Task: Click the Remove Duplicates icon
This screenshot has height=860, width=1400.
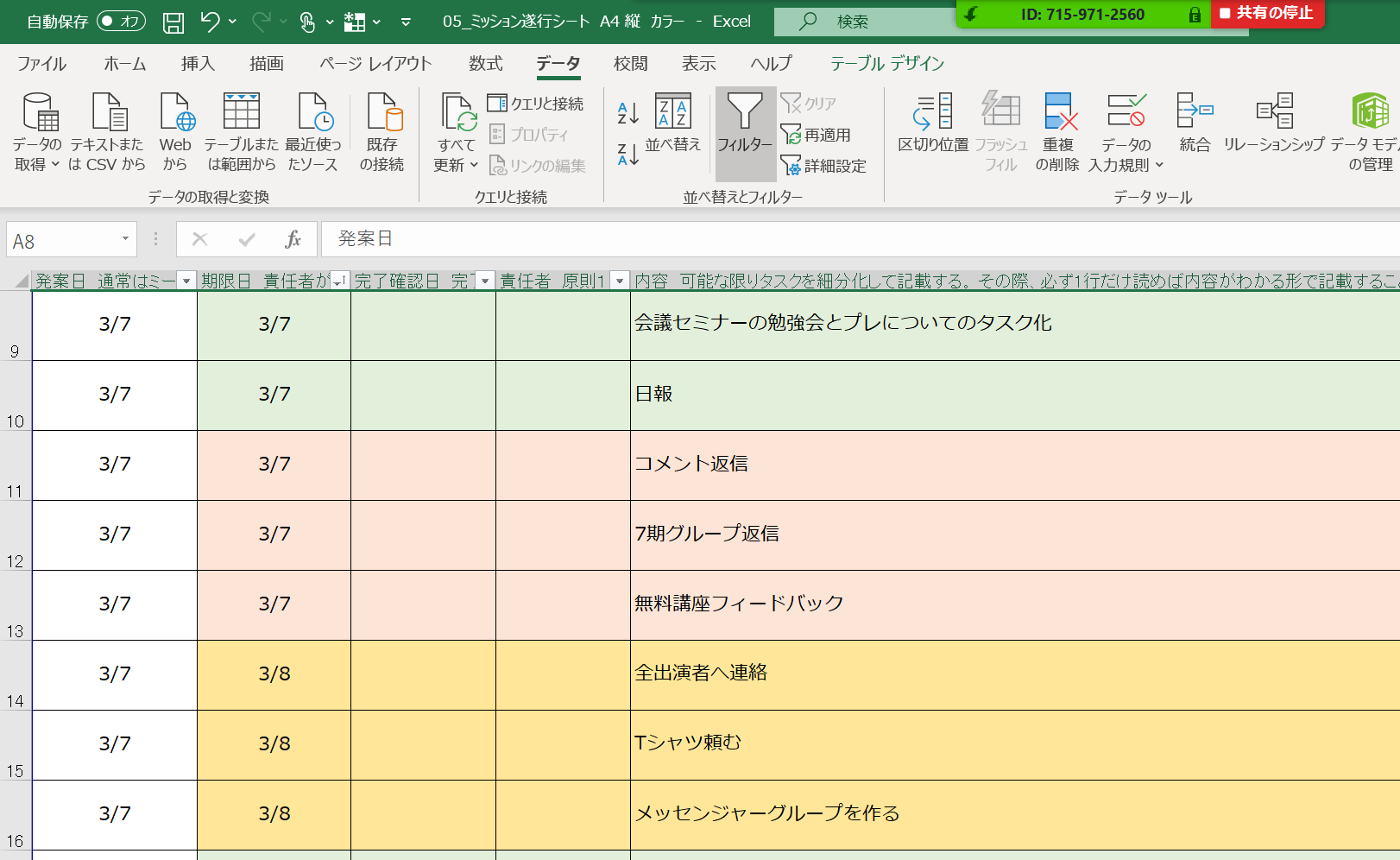Action: [x=1058, y=131]
